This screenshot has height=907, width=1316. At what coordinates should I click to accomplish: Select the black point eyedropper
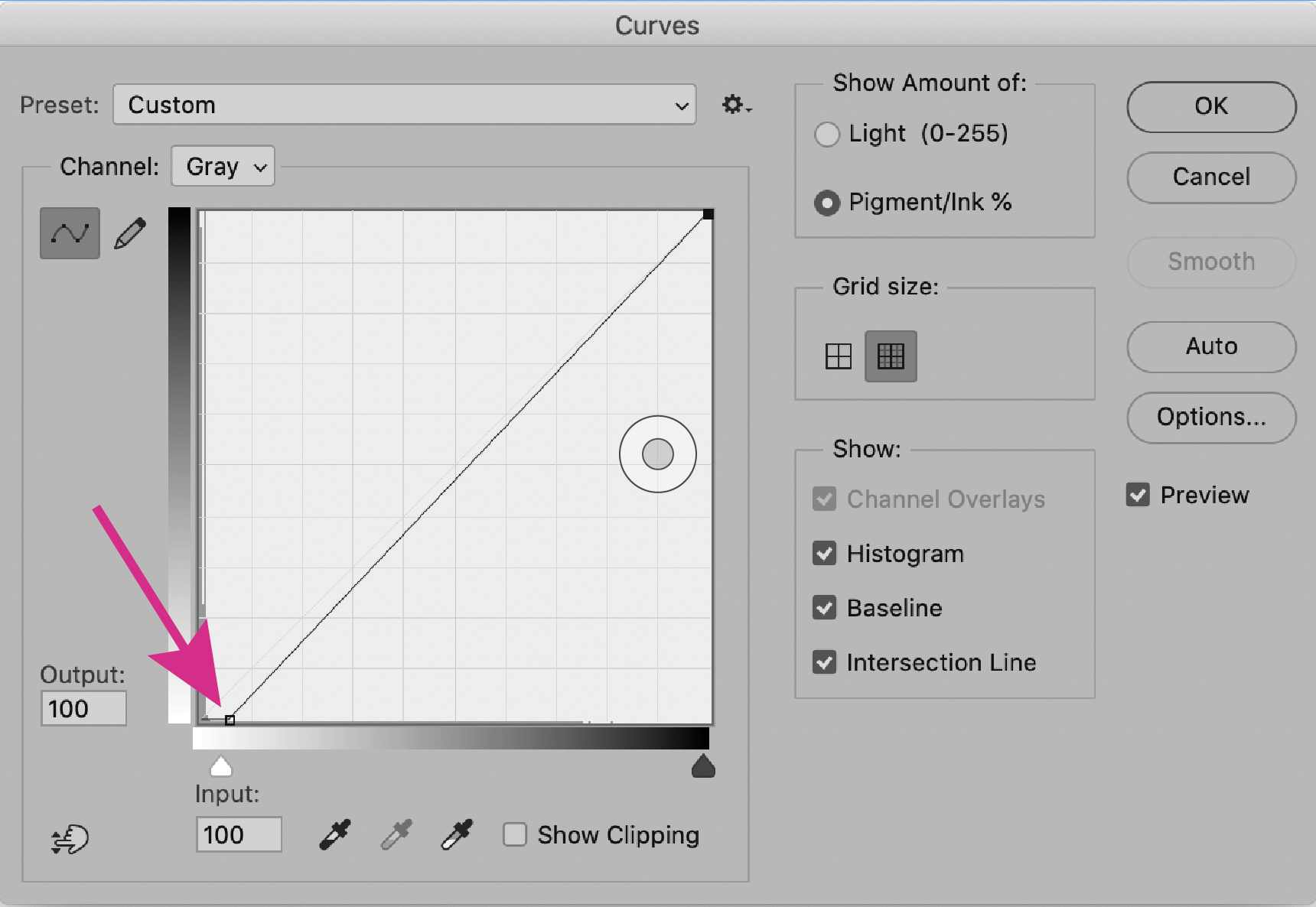click(334, 834)
